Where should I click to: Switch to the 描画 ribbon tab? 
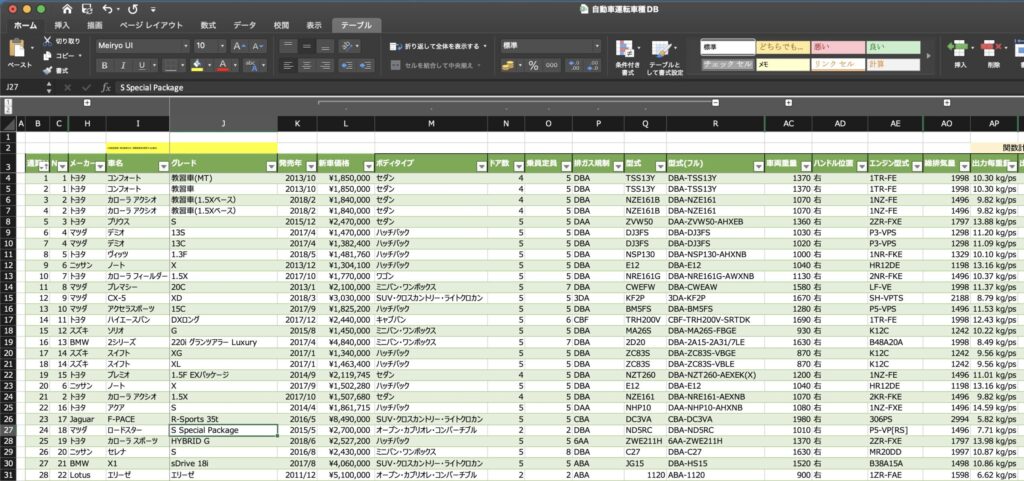pyautogui.click(x=95, y=25)
